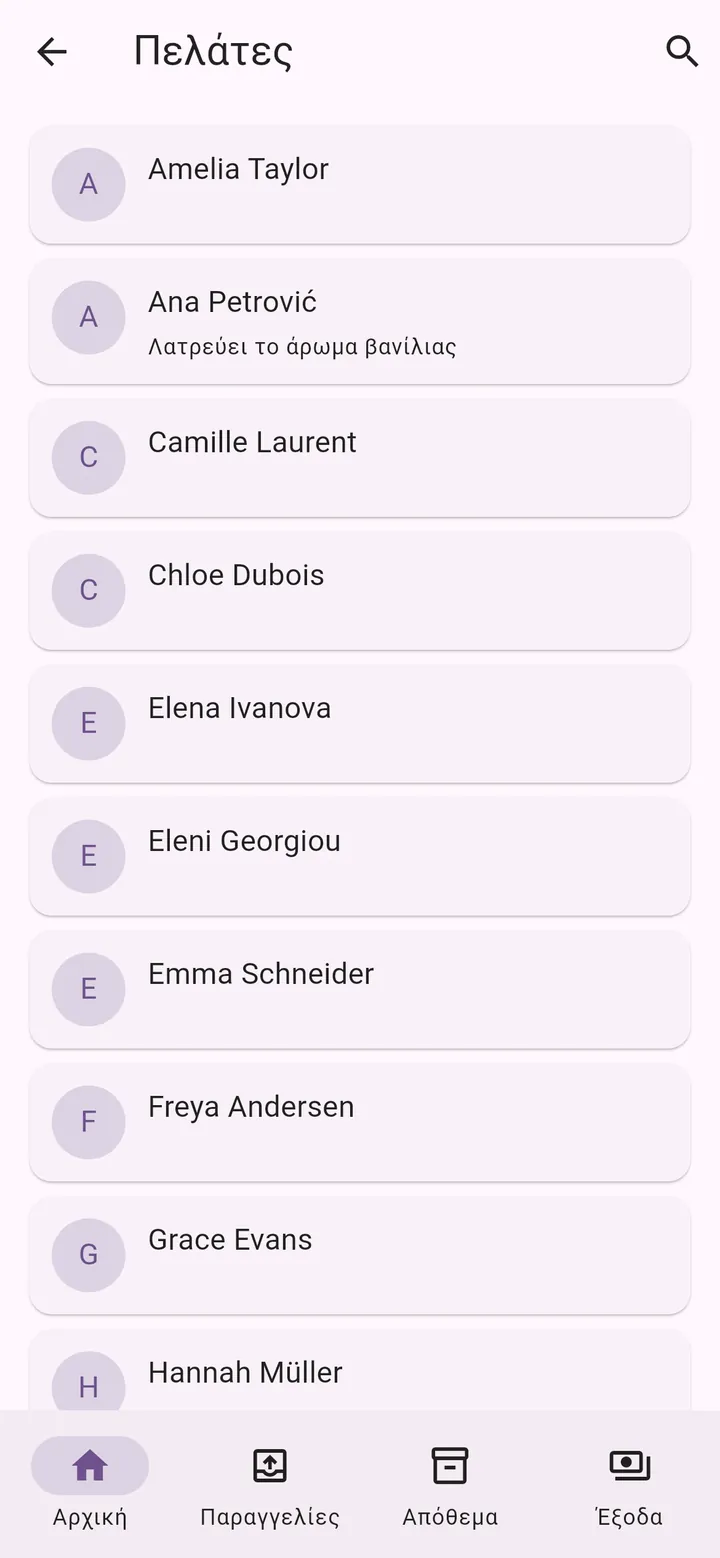Tap the expenses money icon
This screenshot has height=1558, width=720.
click(630, 1466)
